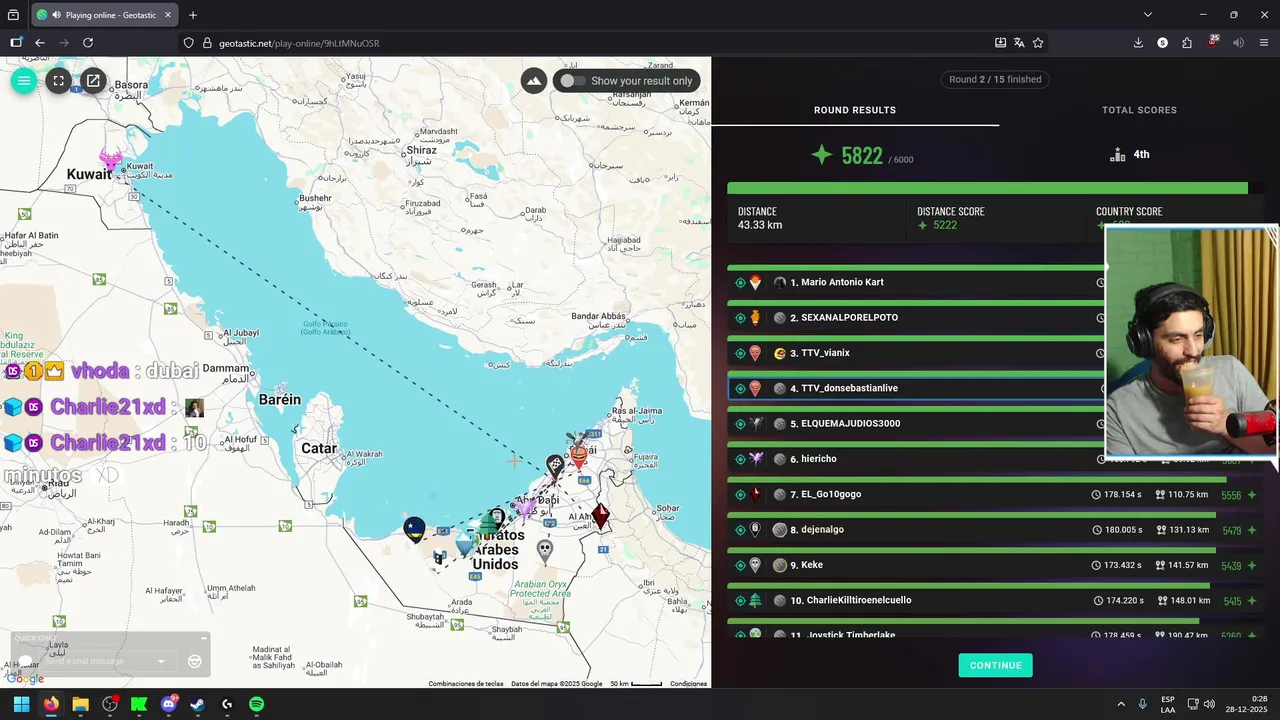Click the avatar of TTV_vianix

point(780,354)
